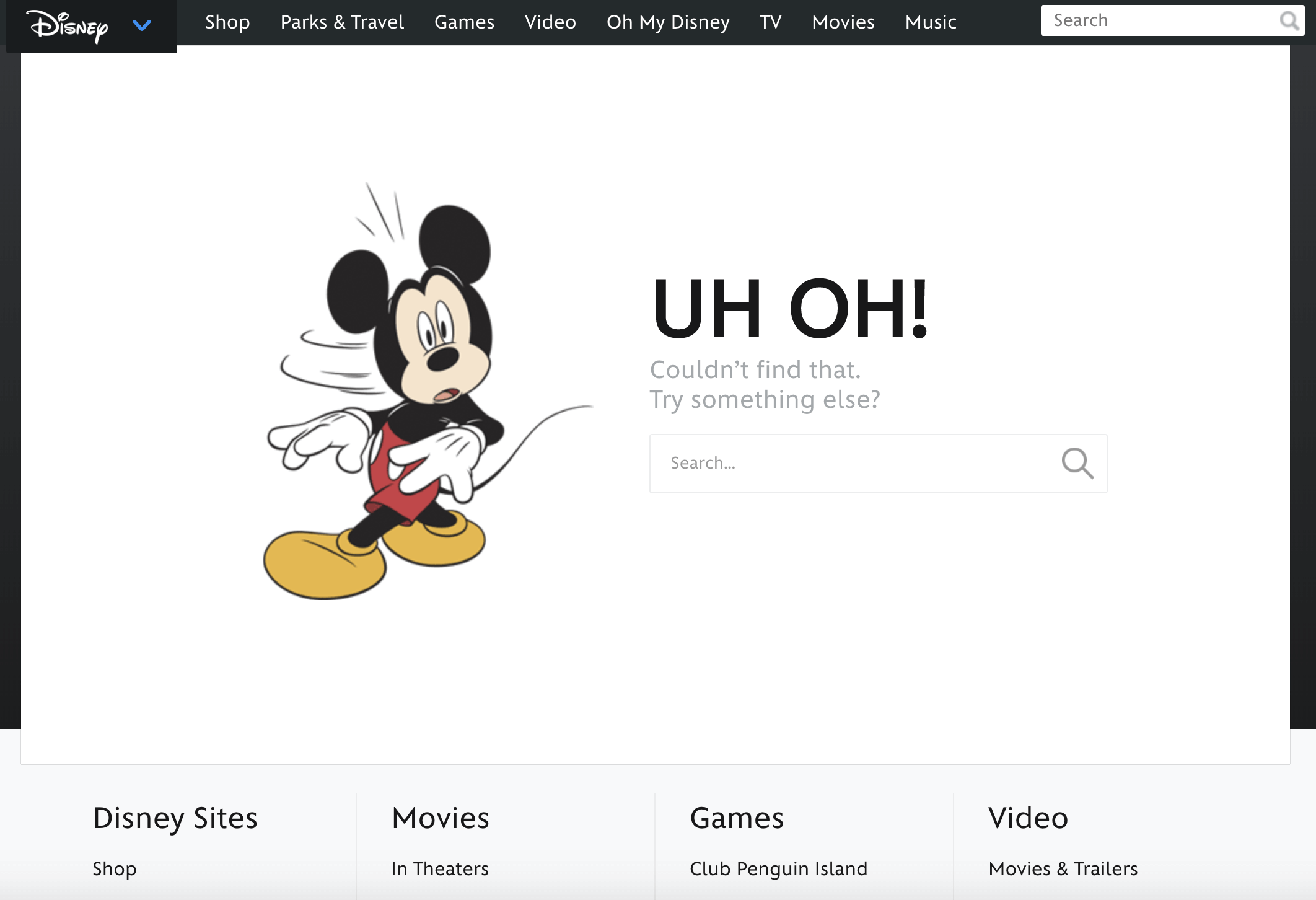The image size is (1316, 900).
Task: Select the TV nav item
Action: tap(771, 22)
